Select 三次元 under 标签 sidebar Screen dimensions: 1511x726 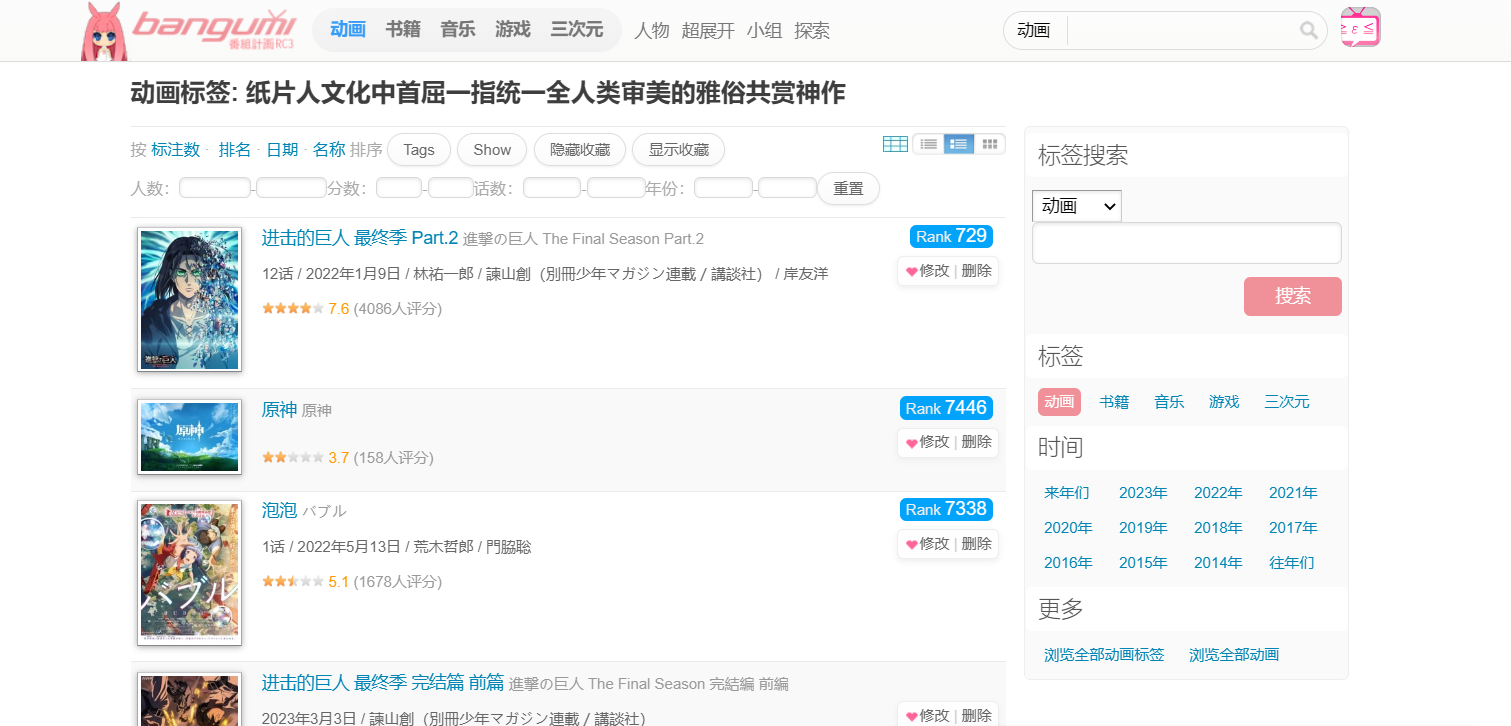pos(1287,402)
